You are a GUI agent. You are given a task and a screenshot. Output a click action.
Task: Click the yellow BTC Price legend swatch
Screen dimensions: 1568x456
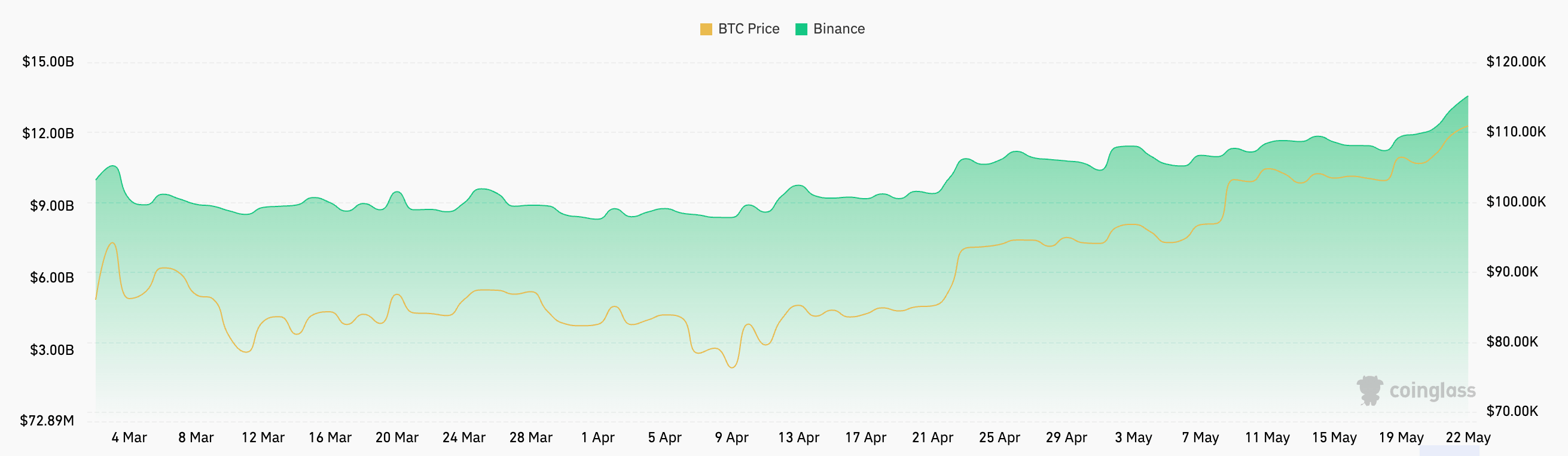[x=706, y=29]
